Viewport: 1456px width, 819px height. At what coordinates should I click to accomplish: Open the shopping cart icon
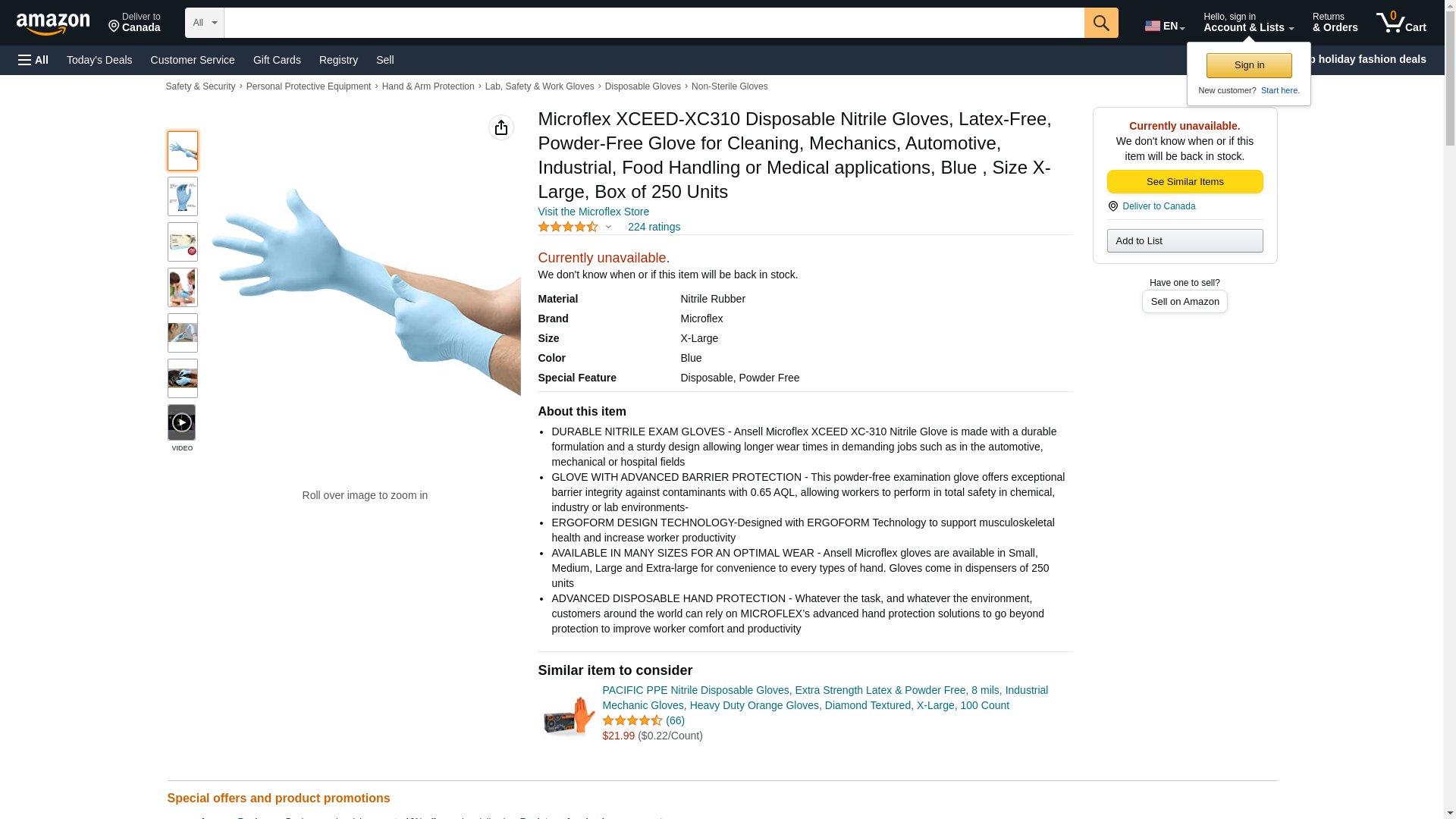click(1401, 23)
